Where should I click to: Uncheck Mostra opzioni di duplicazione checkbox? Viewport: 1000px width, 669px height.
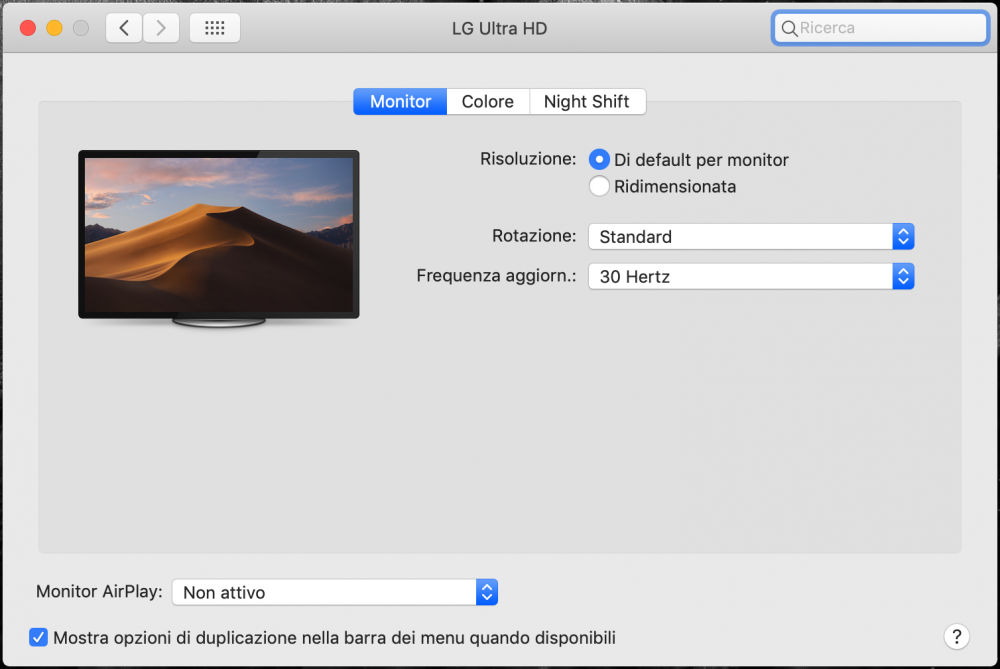pos(38,637)
